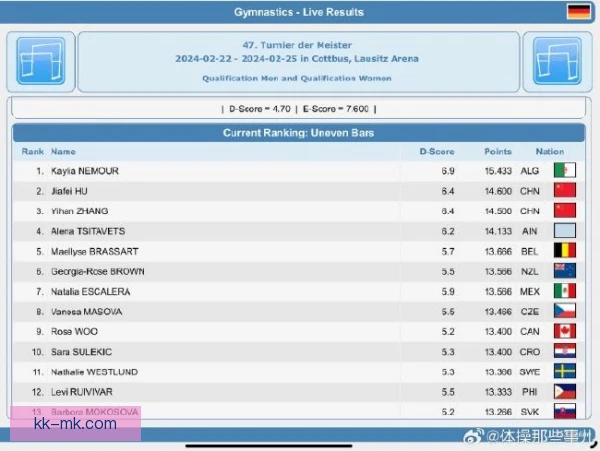Click the Croatia flag next to CRO
Screen dimensions: 600x451
click(565, 351)
